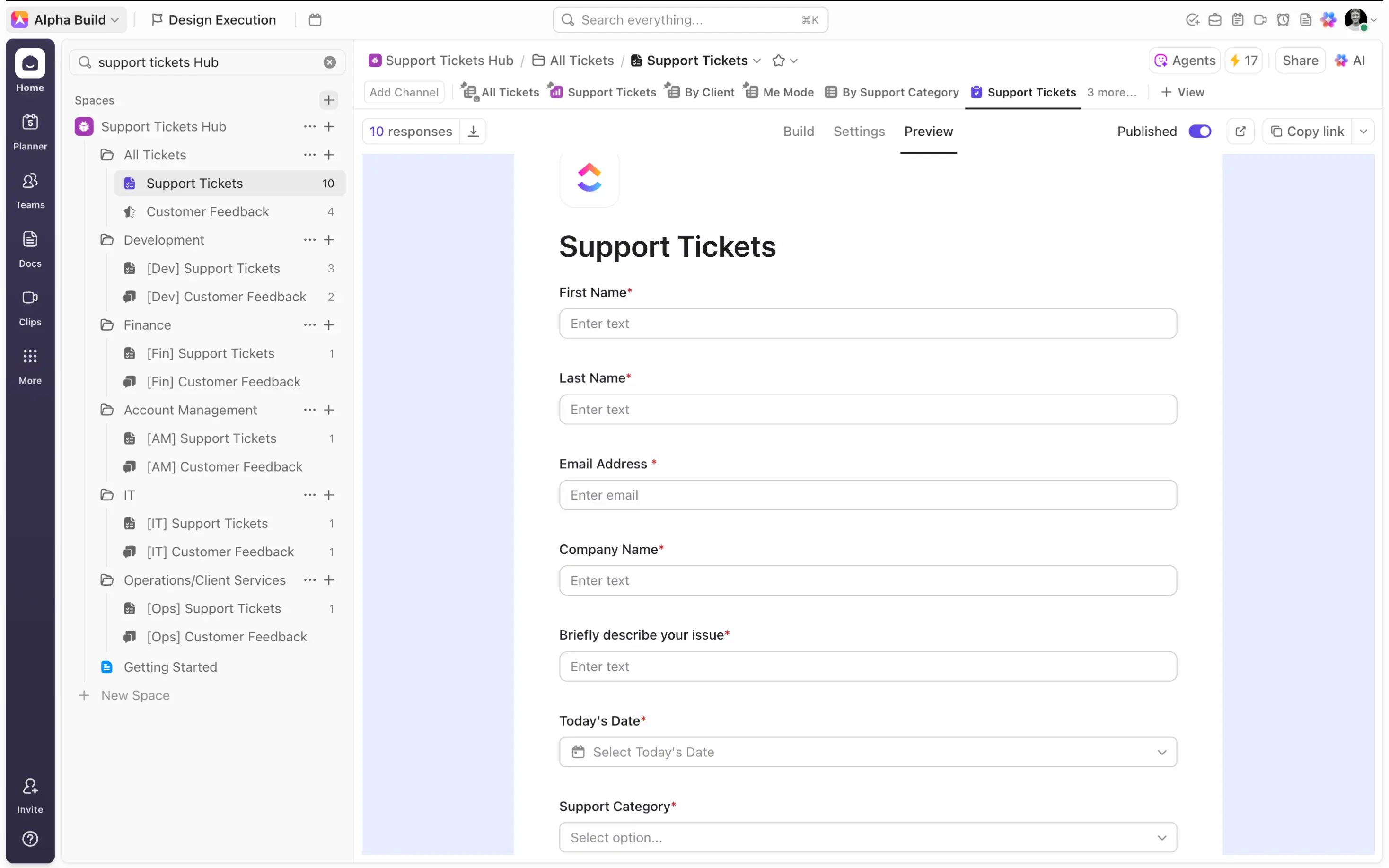Switch to the Build tab

coord(799,131)
